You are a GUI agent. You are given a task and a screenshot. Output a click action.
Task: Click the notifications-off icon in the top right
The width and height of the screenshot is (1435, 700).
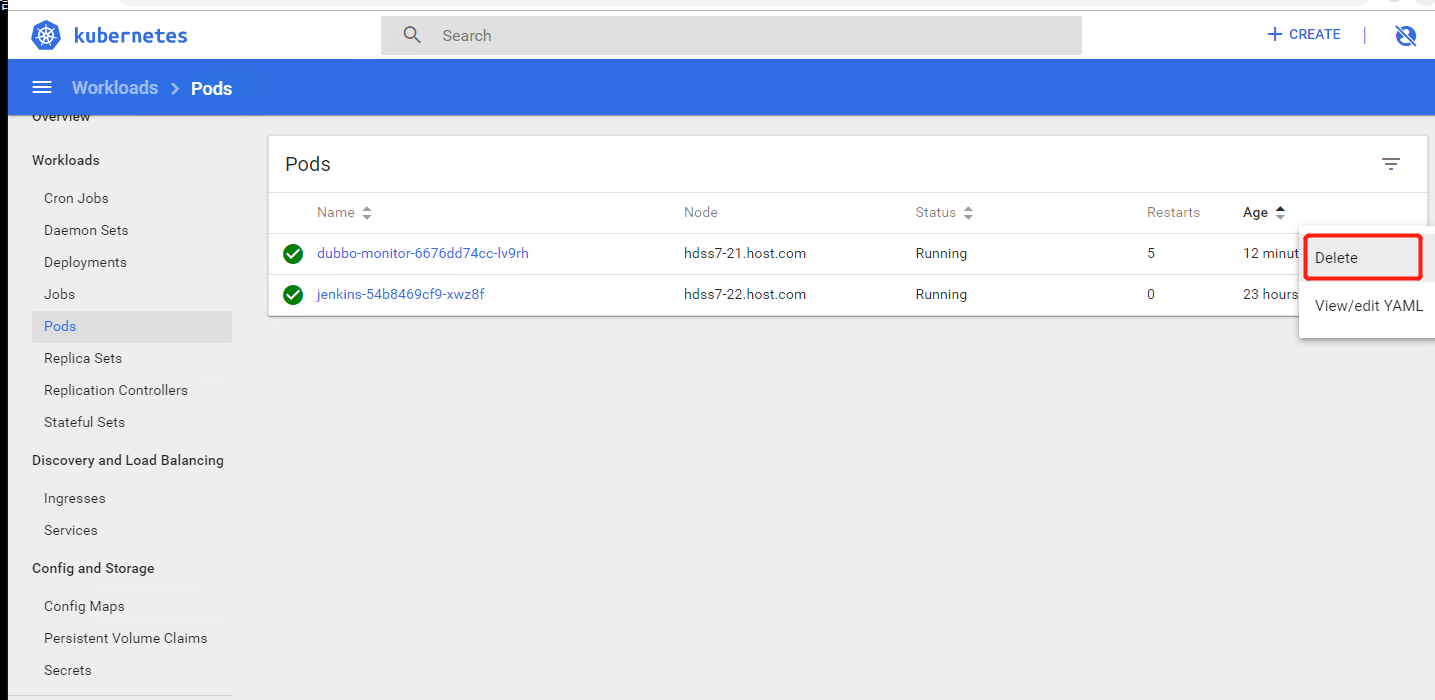[x=1405, y=36]
